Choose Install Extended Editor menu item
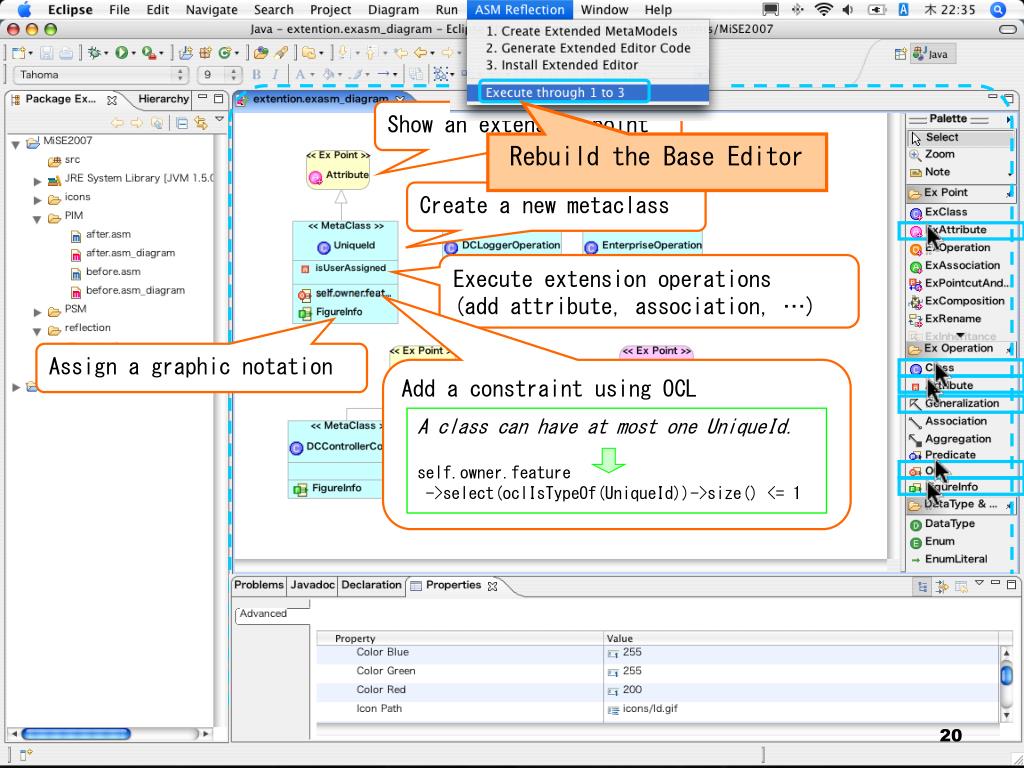The width and height of the screenshot is (1024, 768). pyautogui.click(x=588, y=65)
